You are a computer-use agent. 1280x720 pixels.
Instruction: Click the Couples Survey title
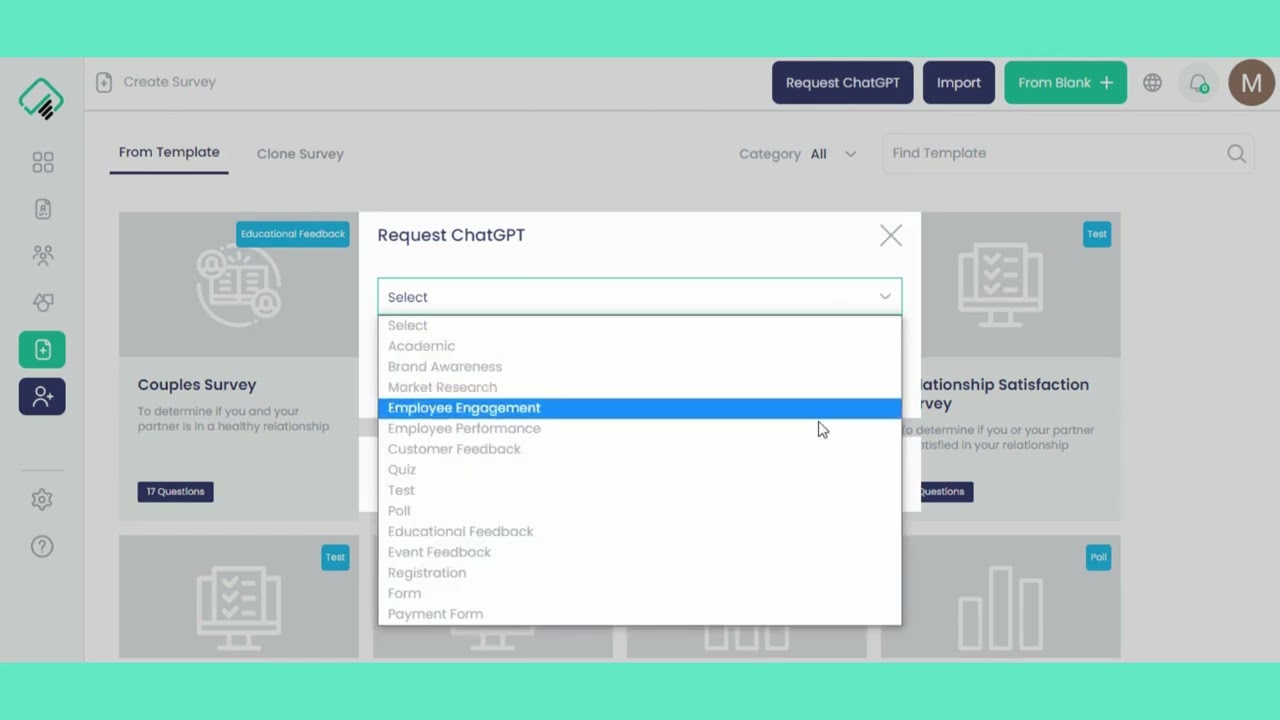197,385
